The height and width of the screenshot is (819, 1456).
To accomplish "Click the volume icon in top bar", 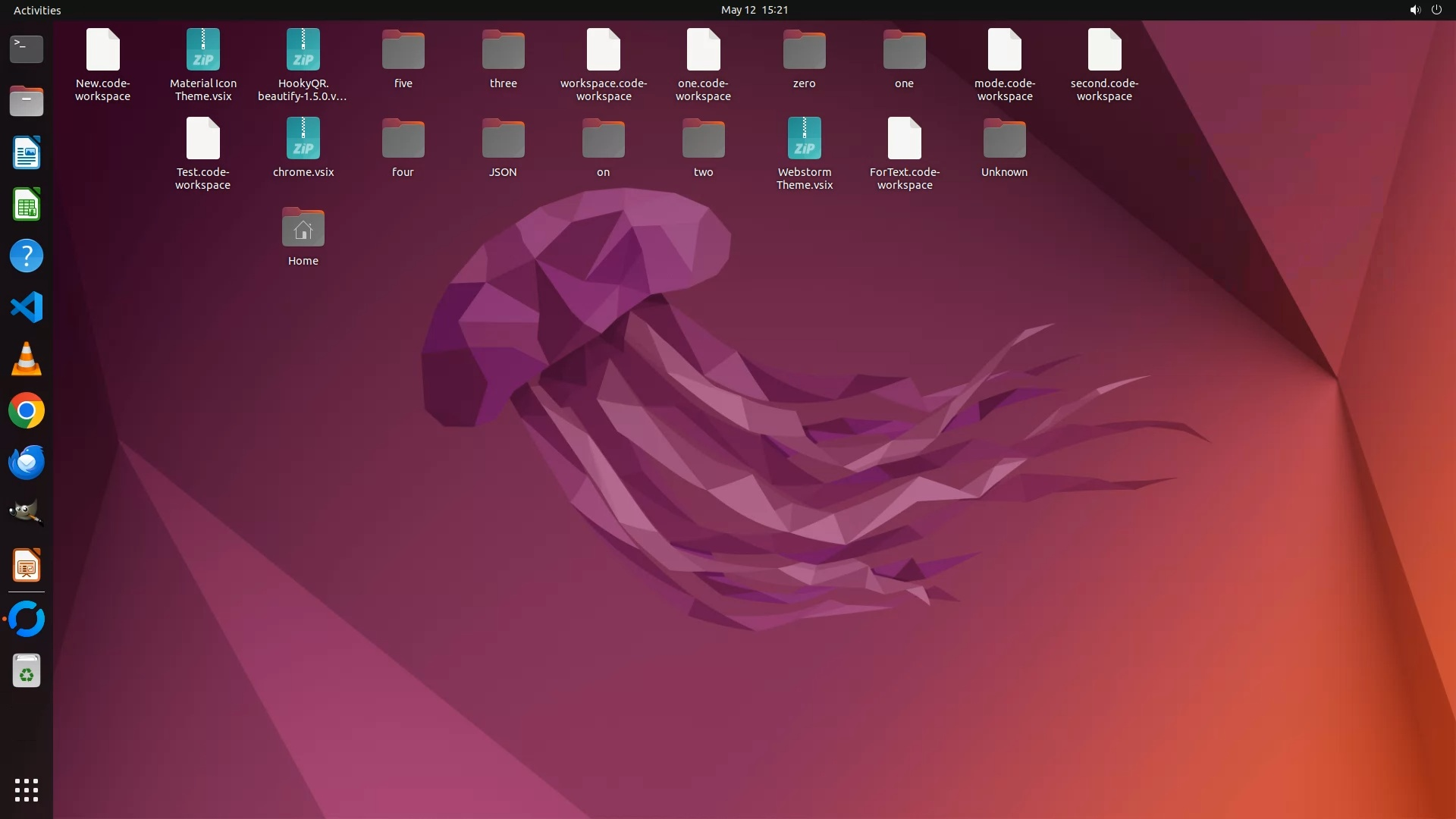I will 1414,10.
